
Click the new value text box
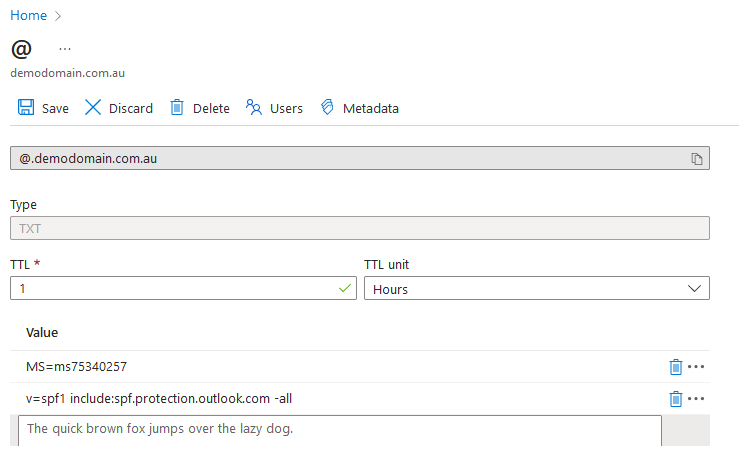coord(340,430)
